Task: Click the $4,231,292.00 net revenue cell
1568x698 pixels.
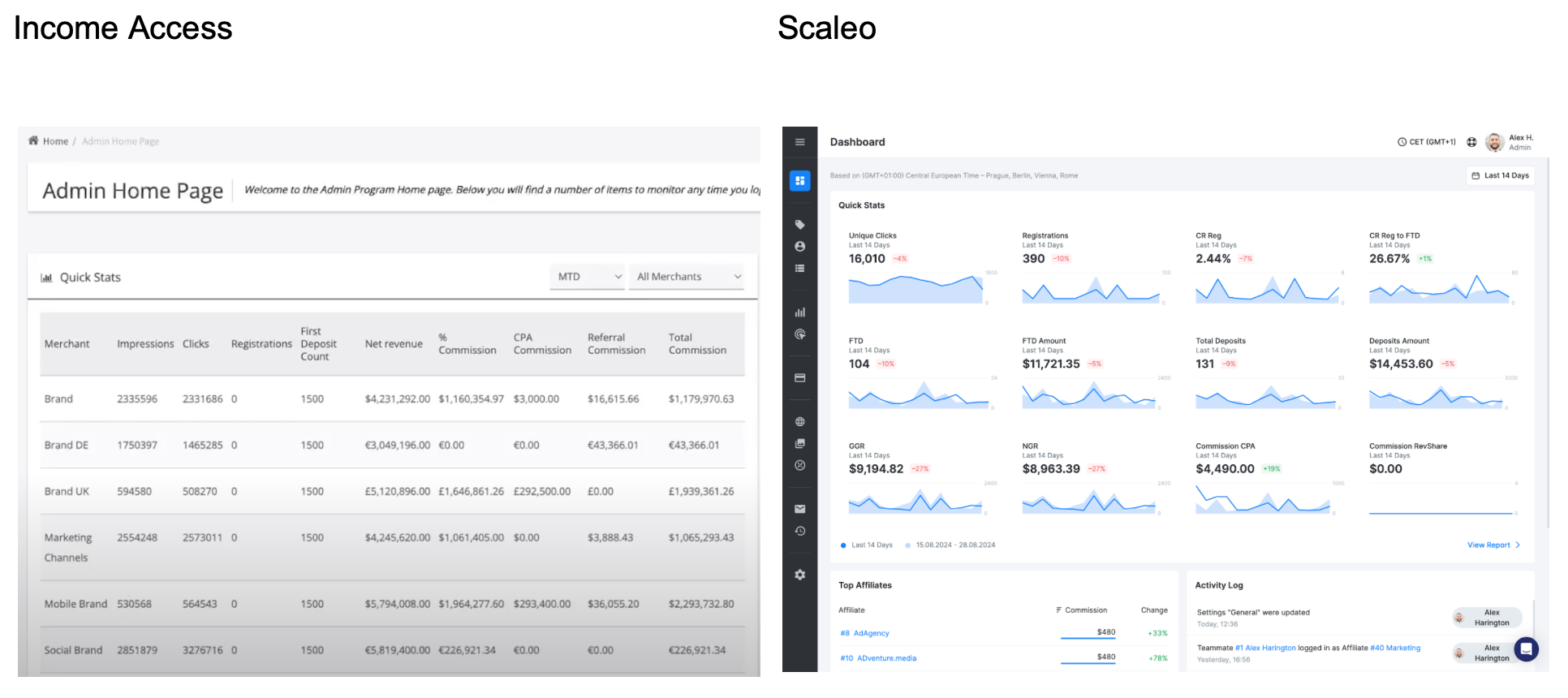Action: (x=398, y=399)
